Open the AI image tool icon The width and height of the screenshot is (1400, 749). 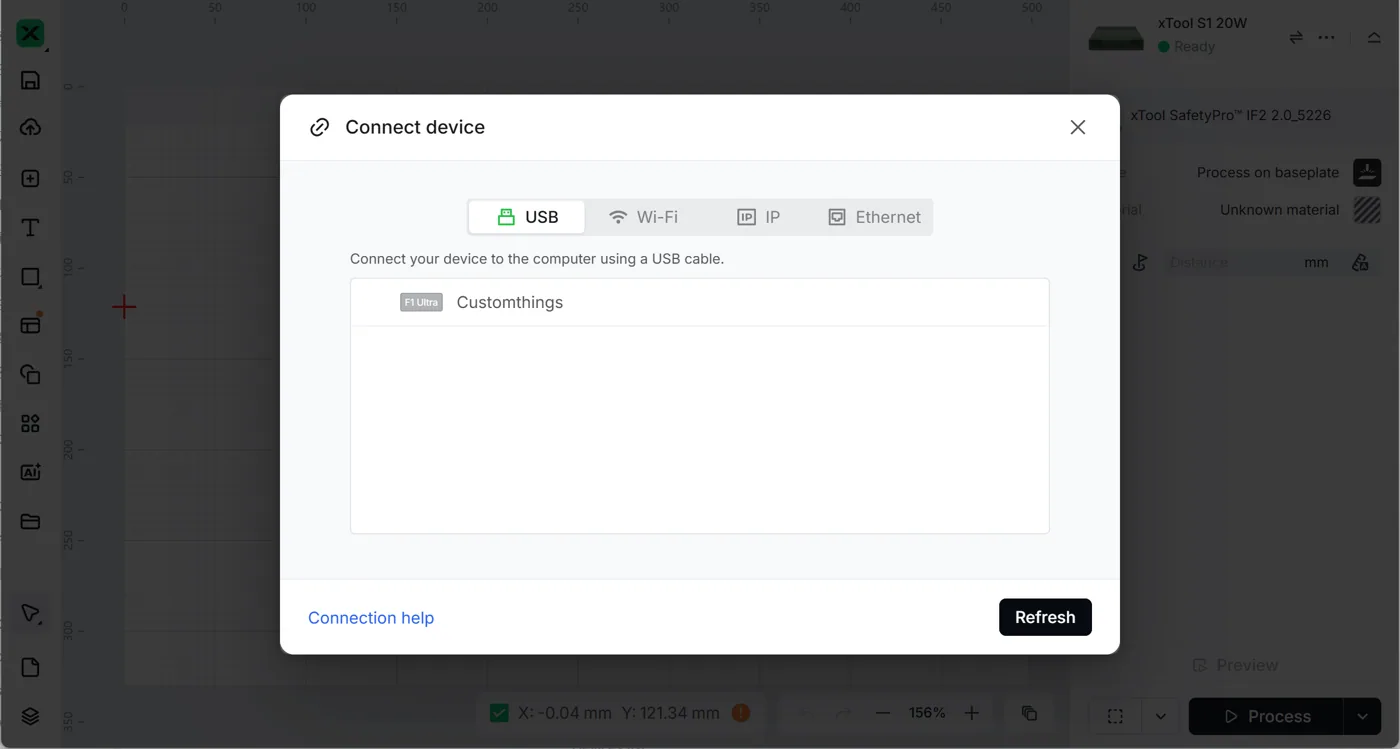(x=30, y=472)
